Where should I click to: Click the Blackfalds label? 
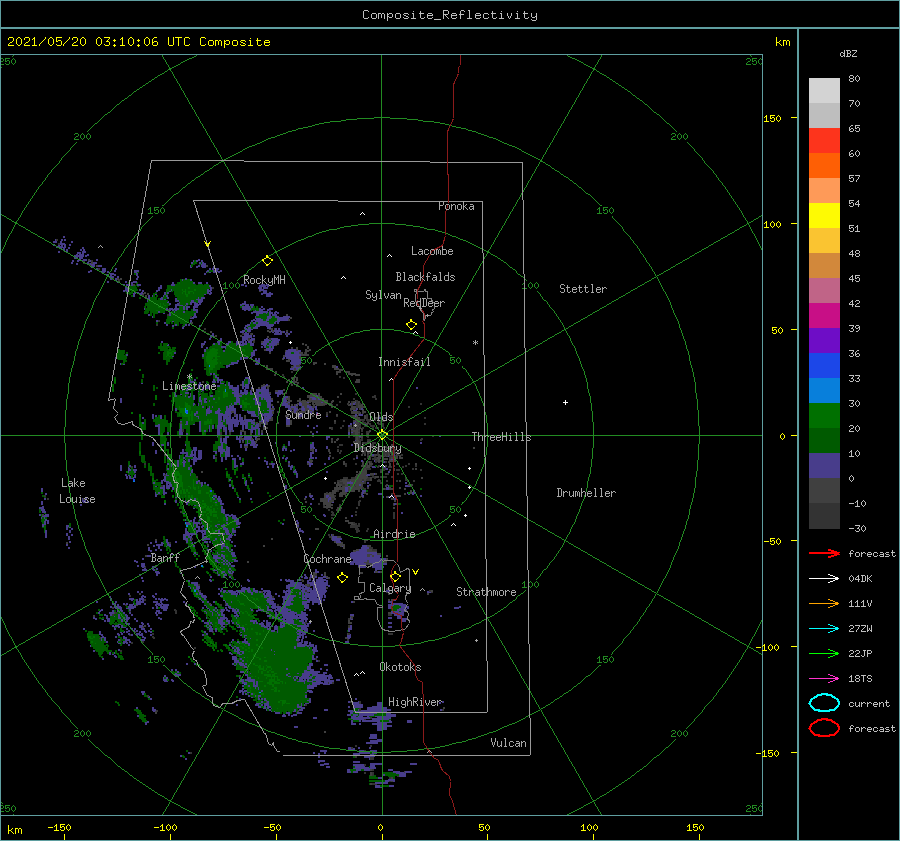pos(425,277)
